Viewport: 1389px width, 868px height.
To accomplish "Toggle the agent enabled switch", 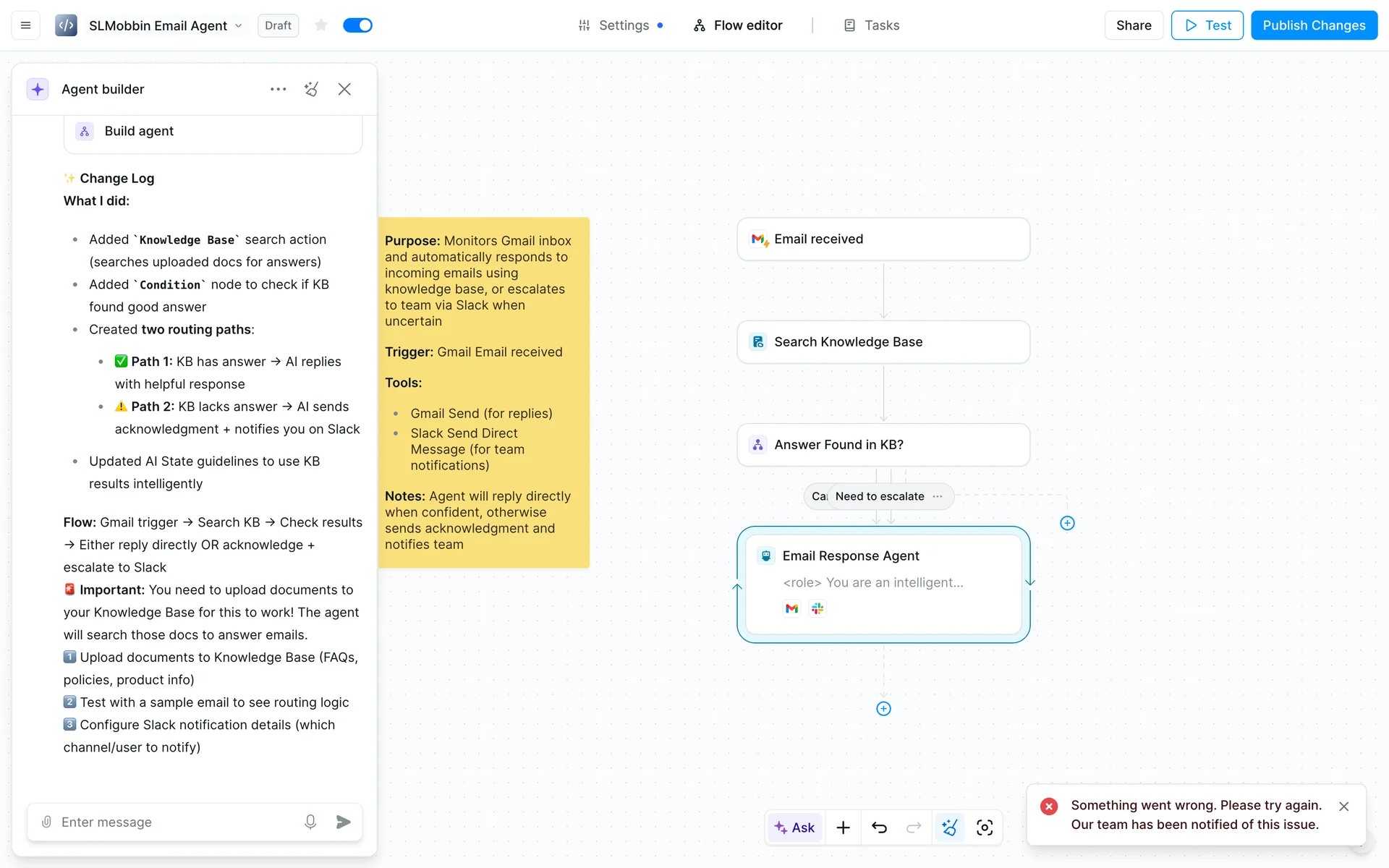I will coord(357,25).
